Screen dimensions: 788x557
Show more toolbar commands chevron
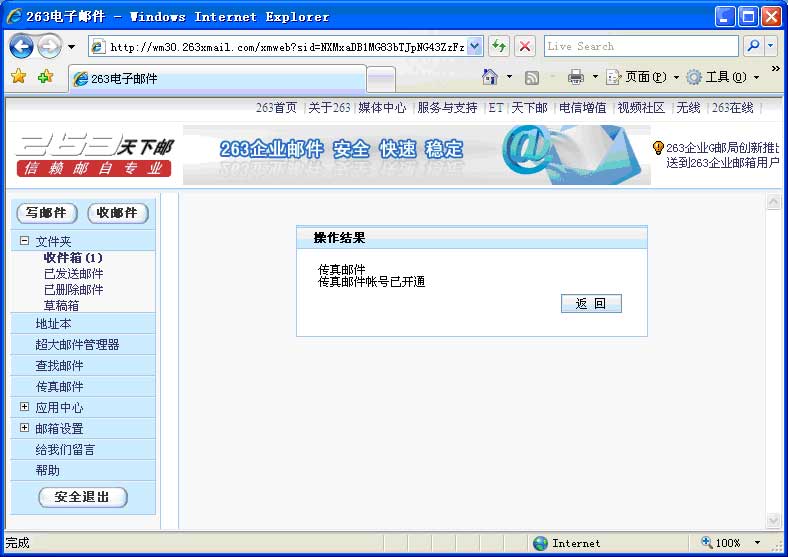tap(775, 68)
